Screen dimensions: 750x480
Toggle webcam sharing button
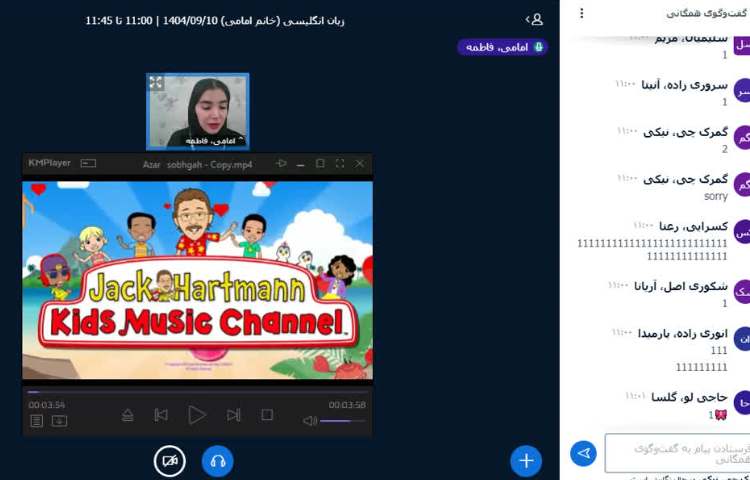[x=170, y=461]
